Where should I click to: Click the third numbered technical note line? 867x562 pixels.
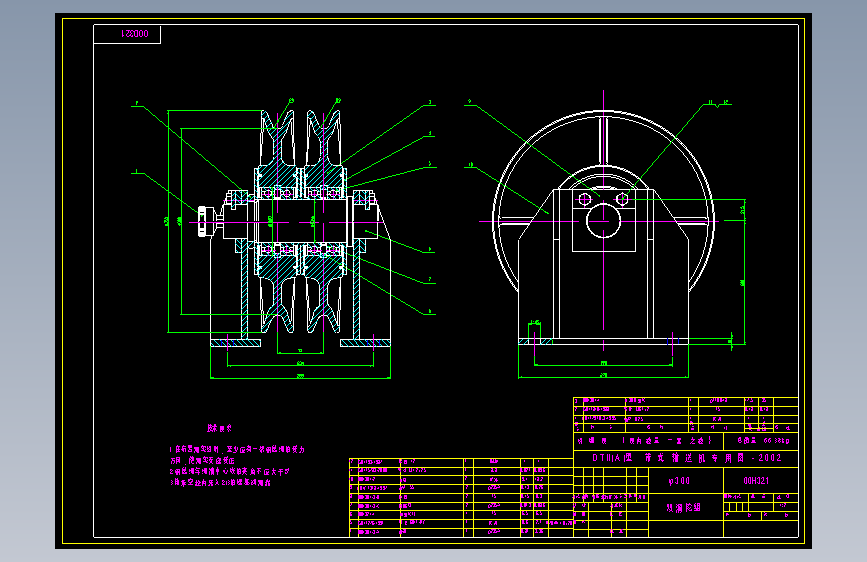pos(220,482)
